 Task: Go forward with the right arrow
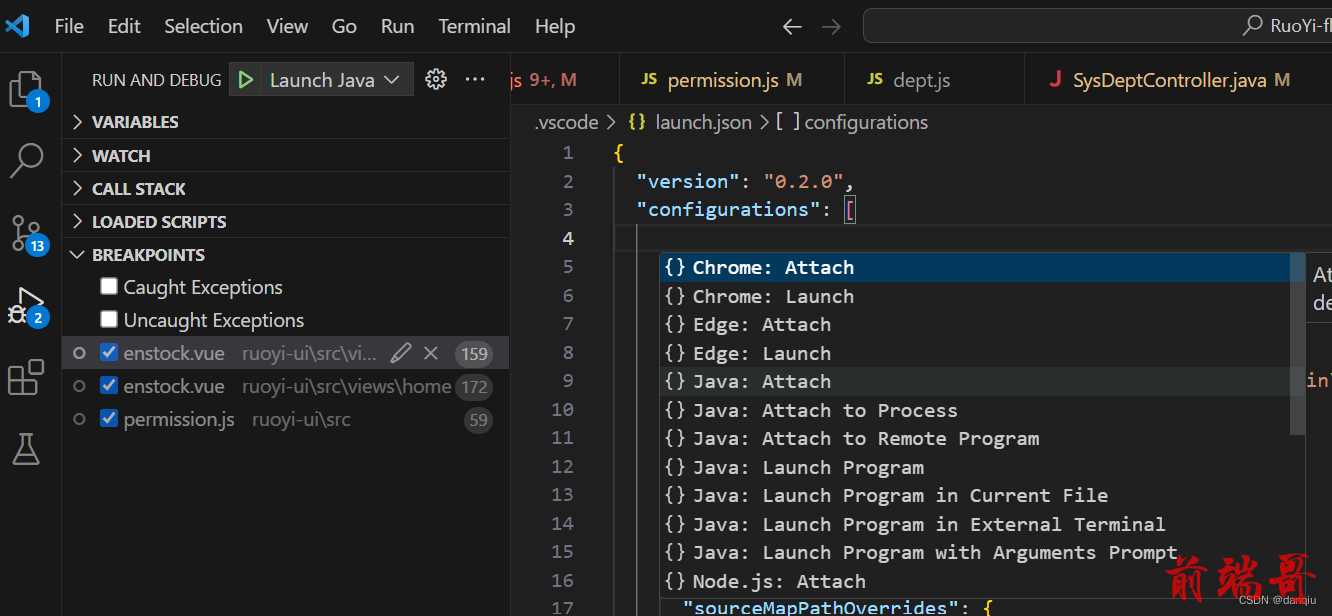(831, 27)
